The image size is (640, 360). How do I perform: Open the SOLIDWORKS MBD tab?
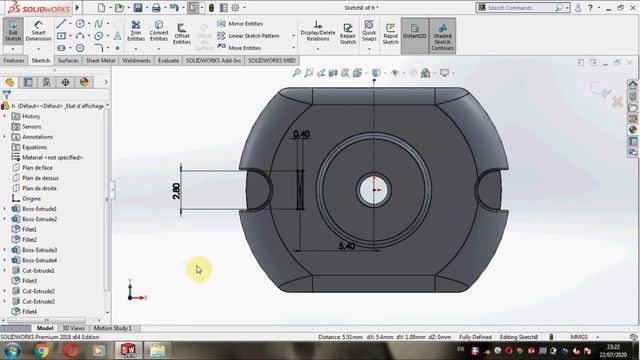pos(272,60)
